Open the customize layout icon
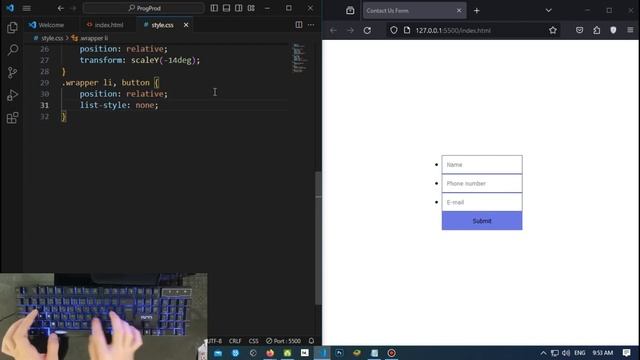The height and width of the screenshot is (360, 640). click(x=251, y=8)
